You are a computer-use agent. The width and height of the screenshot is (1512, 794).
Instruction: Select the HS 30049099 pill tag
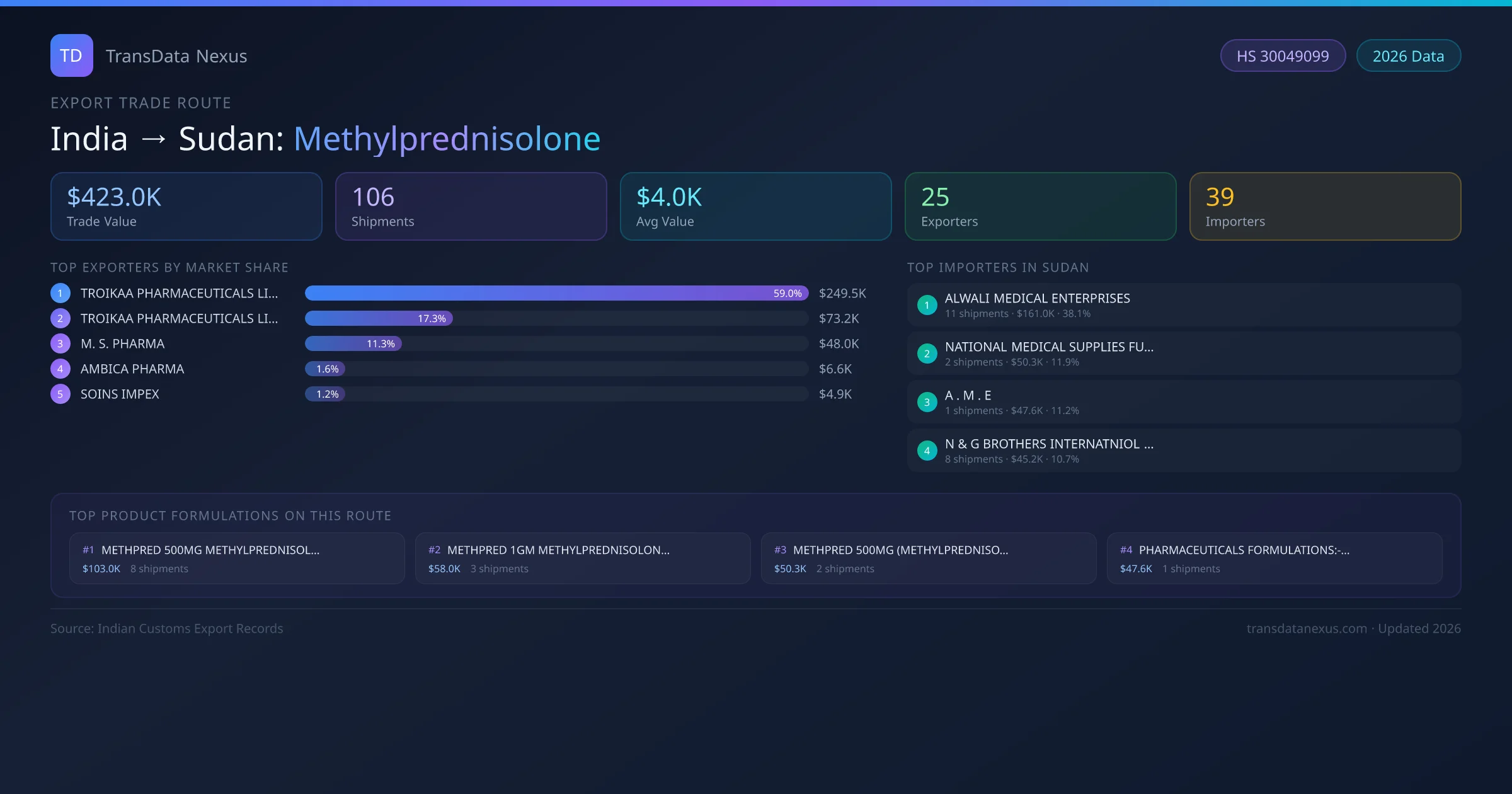1283,56
